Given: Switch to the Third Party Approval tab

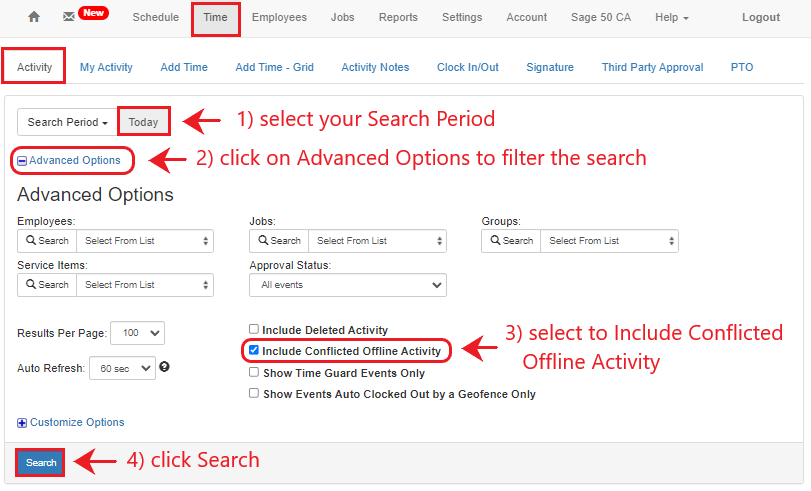Looking at the screenshot, I should [x=653, y=67].
